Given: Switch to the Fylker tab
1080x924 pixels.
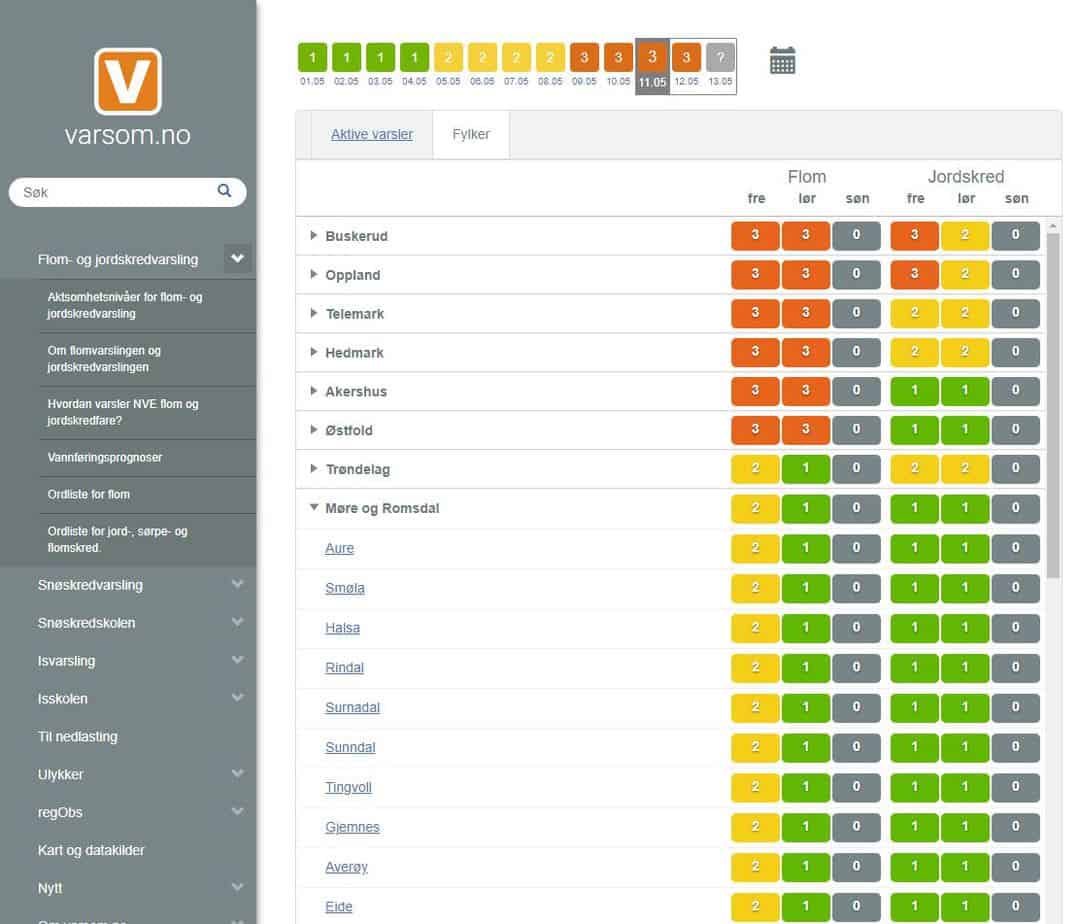Looking at the screenshot, I should tap(471, 134).
